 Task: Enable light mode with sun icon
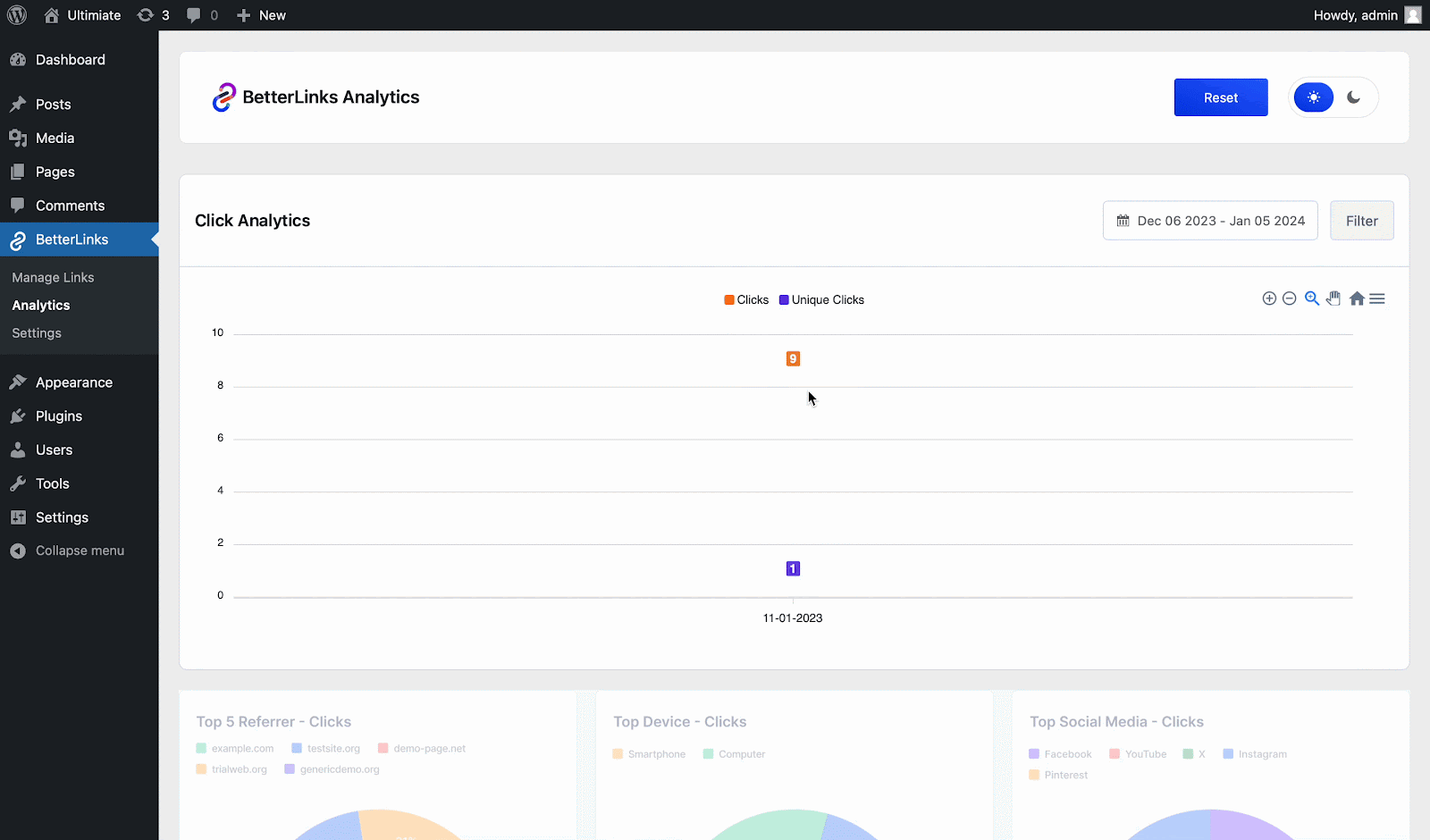pos(1313,97)
